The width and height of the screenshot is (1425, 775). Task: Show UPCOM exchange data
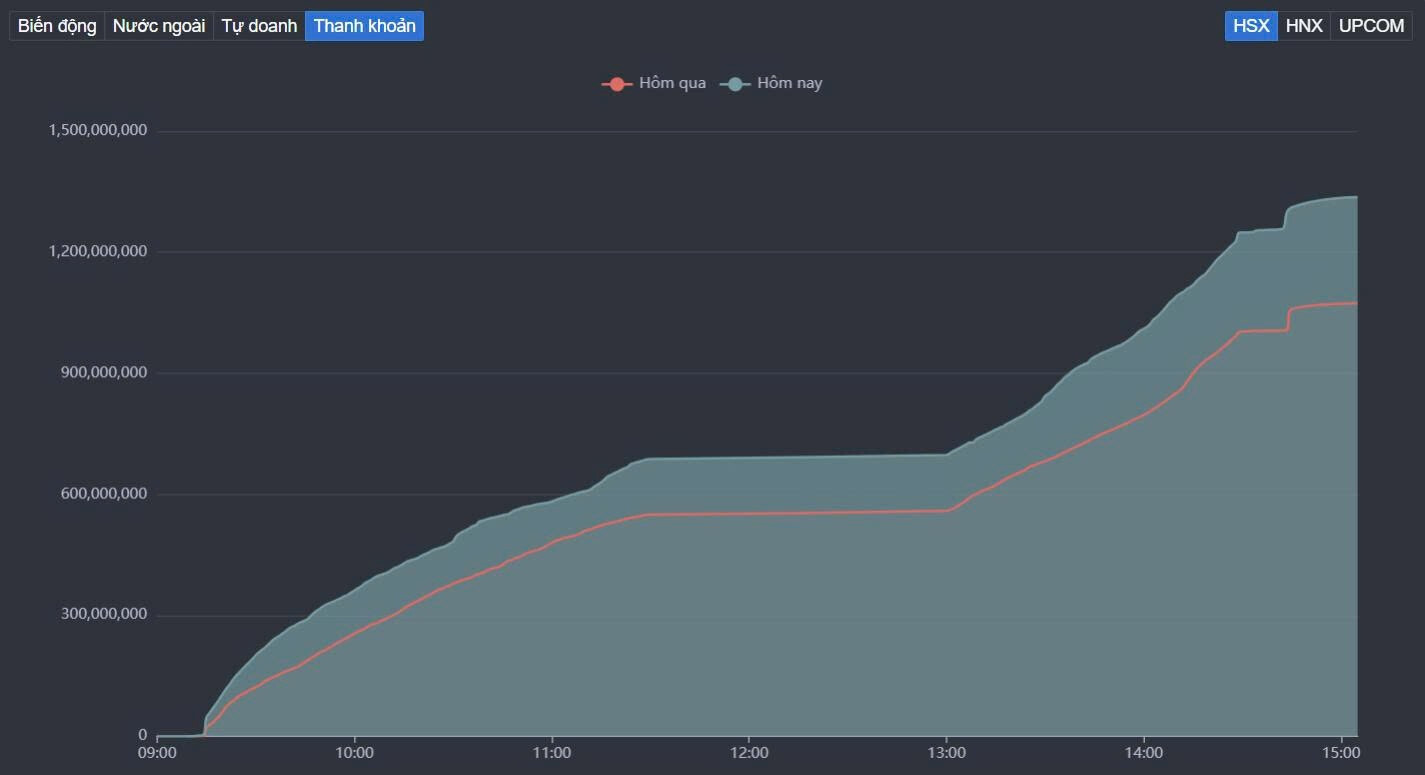coord(1371,26)
